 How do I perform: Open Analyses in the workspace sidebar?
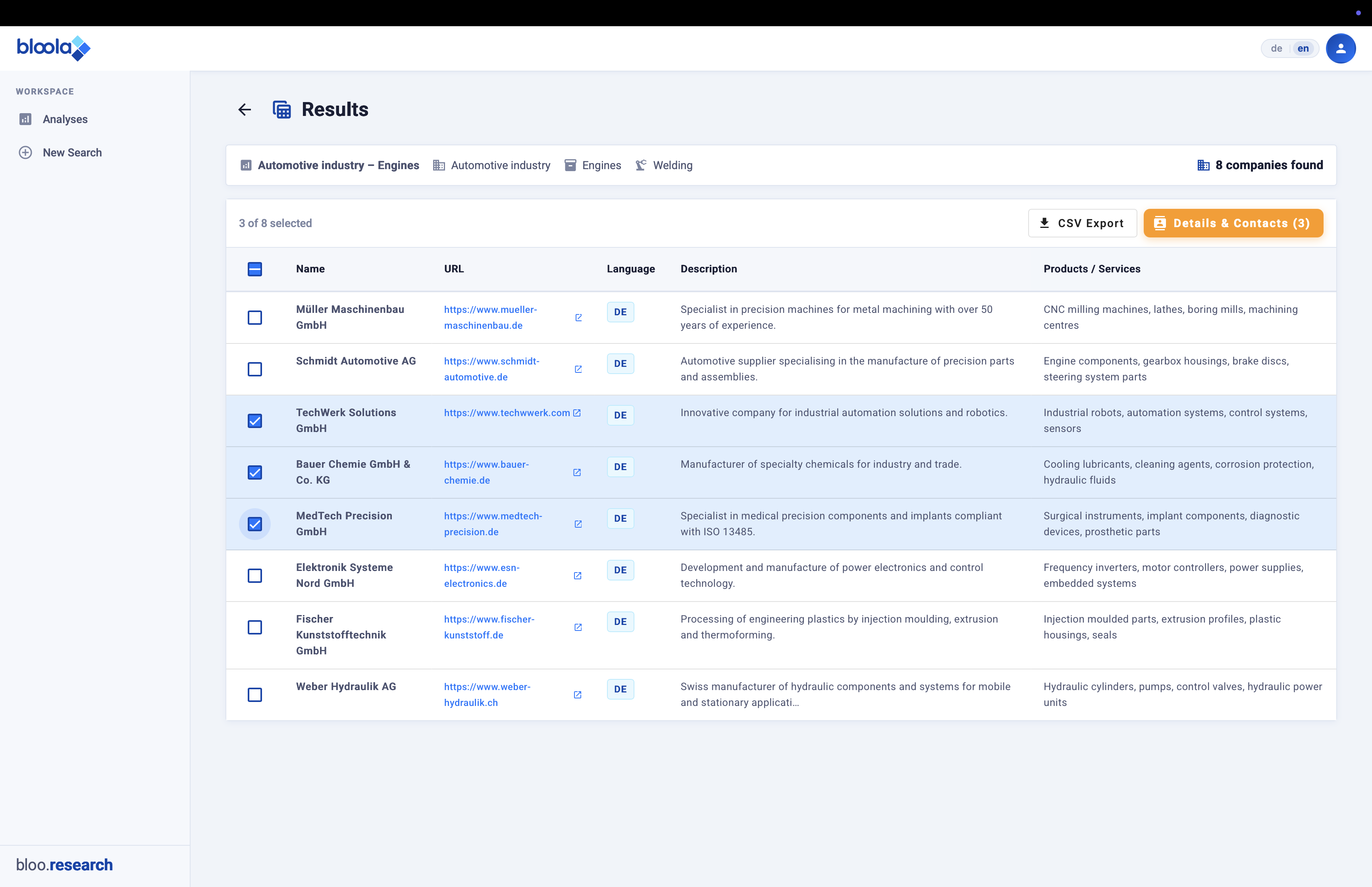[x=64, y=119]
